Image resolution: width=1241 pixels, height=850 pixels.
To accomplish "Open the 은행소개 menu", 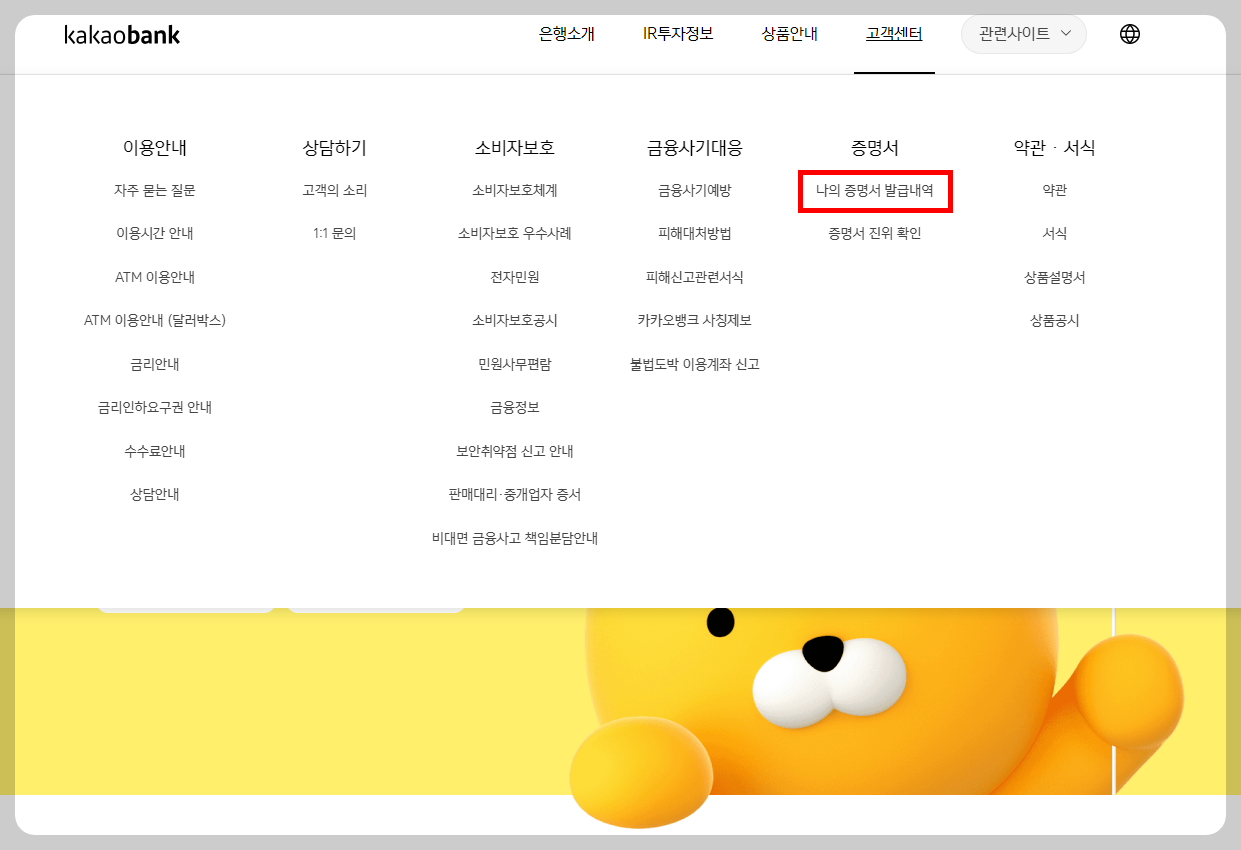I will point(567,34).
